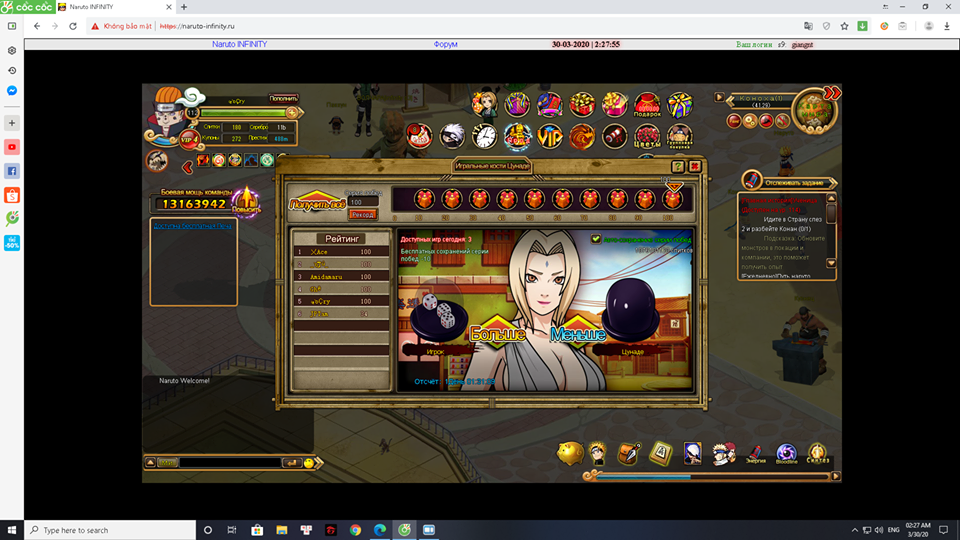Click the world map globe icon
The image size is (960, 540).
[813, 111]
